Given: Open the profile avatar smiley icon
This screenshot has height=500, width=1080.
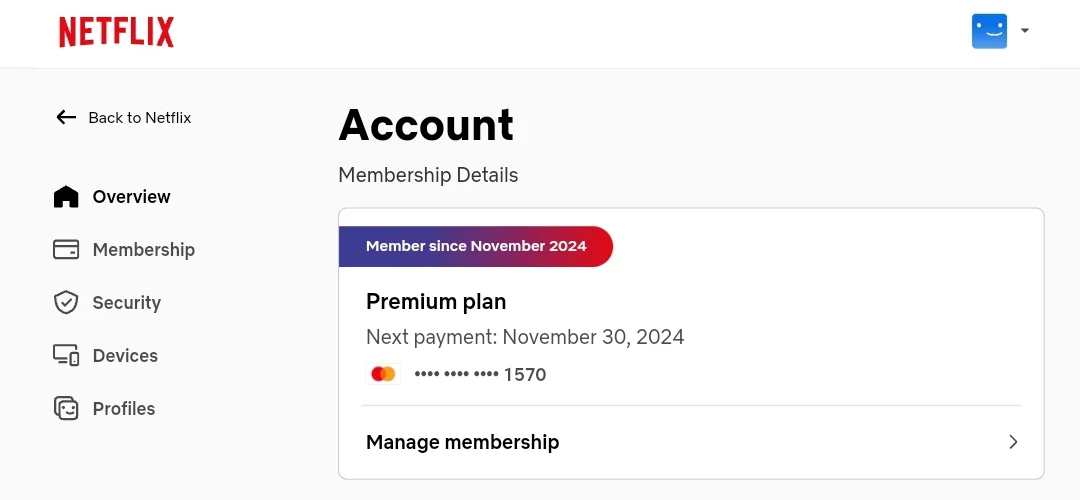Looking at the screenshot, I should [989, 31].
